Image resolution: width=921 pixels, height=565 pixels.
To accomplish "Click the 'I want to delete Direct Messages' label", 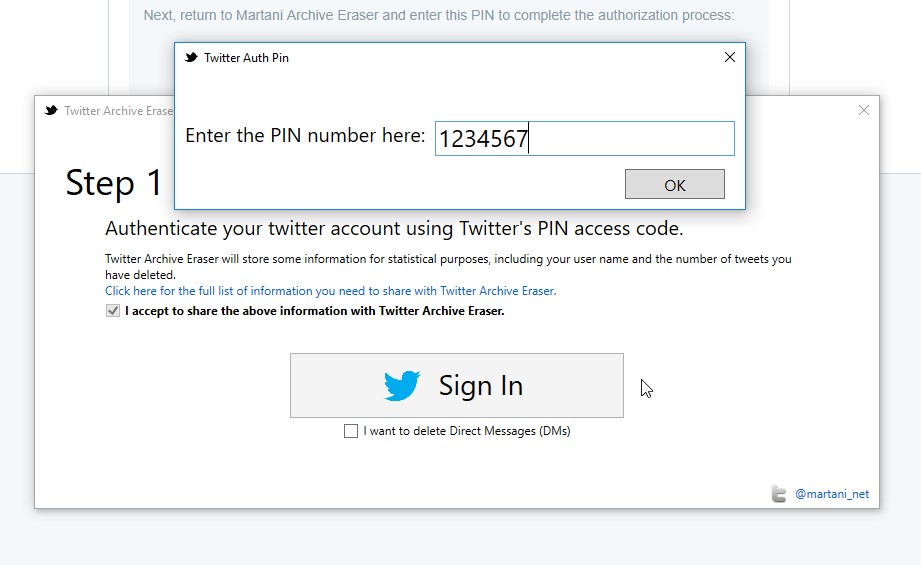I will pyautogui.click(x=466, y=431).
